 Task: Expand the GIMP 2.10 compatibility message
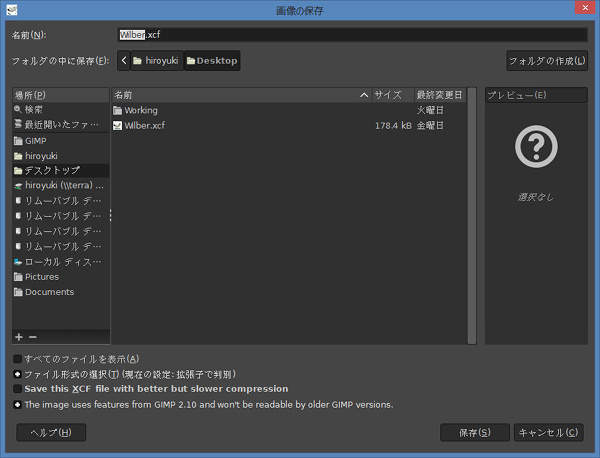click(x=17, y=404)
